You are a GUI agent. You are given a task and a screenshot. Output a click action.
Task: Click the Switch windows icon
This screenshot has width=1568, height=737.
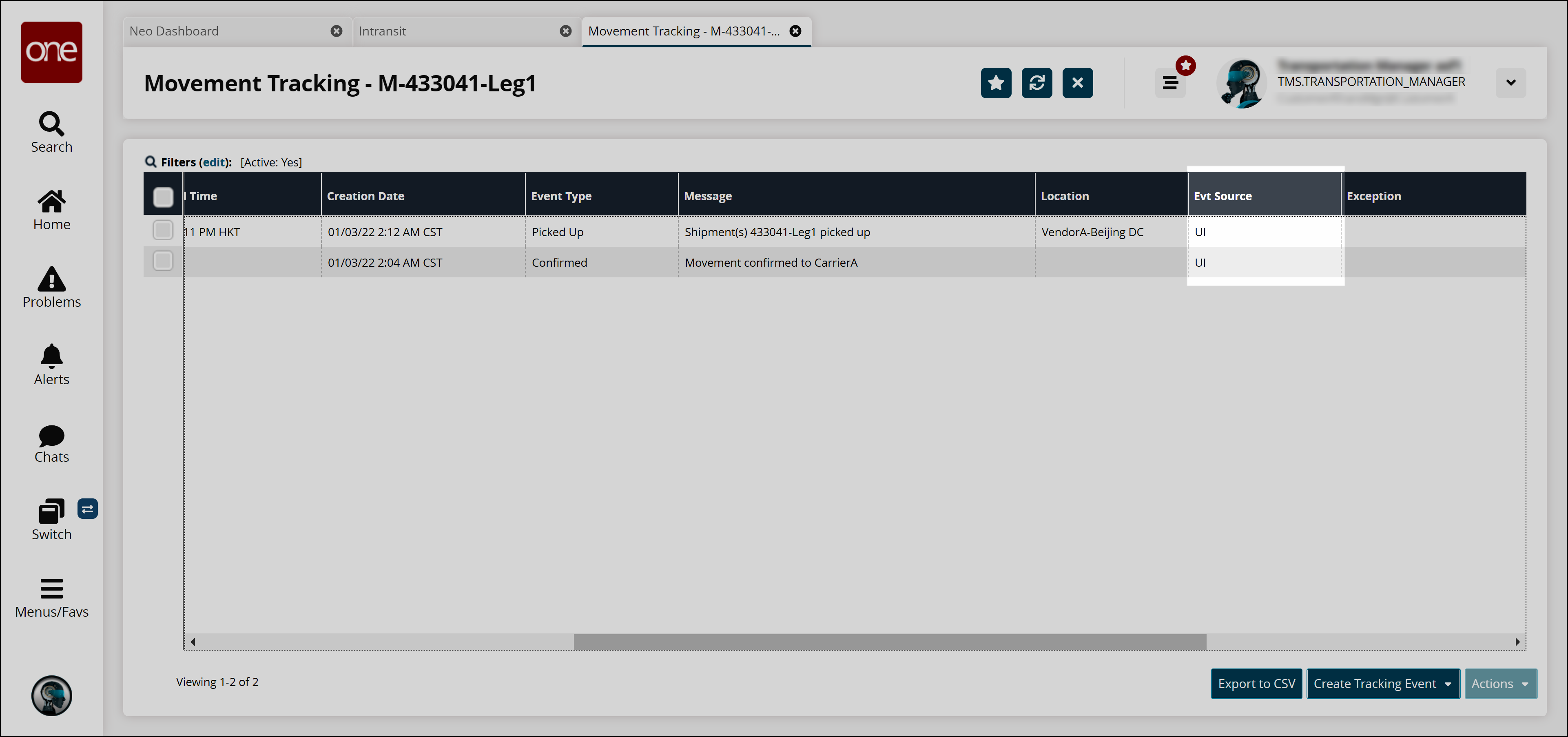pyautogui.click(x=51, y=512)
